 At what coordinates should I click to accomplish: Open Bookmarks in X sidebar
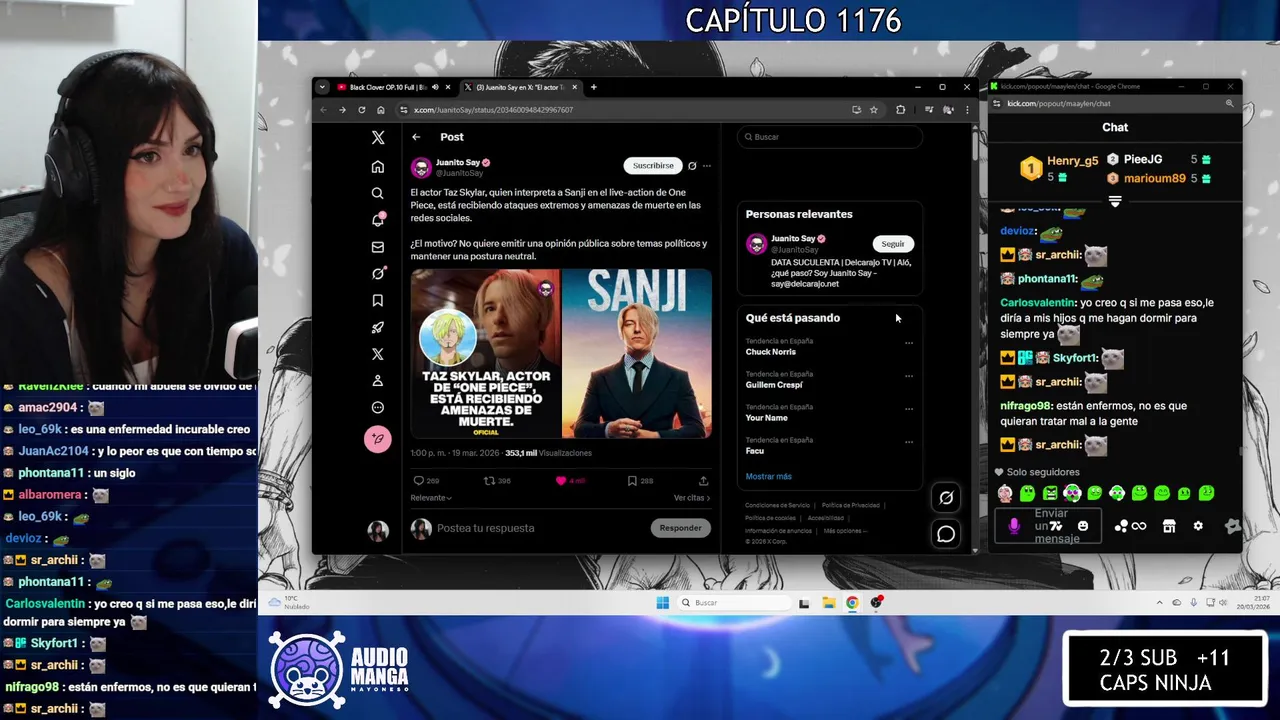(x=378, y=300)
